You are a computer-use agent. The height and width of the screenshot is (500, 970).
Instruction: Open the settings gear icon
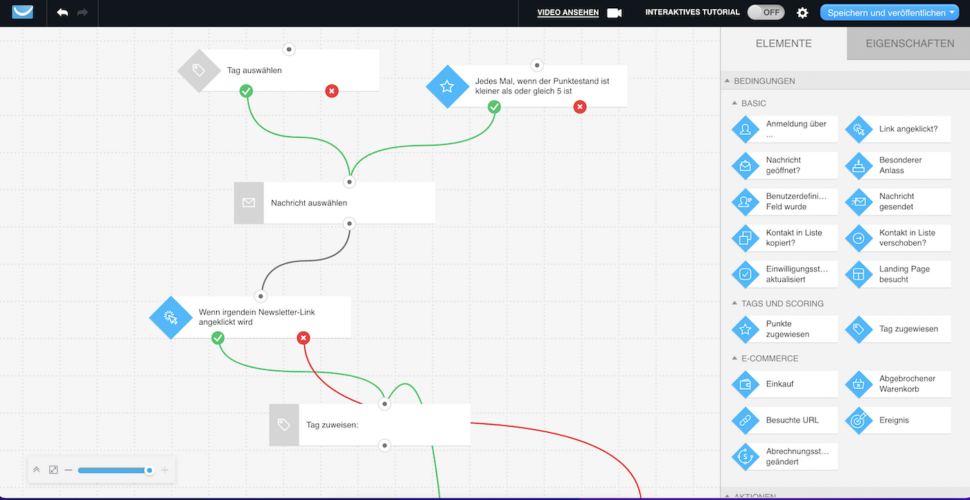click(802, 13)
